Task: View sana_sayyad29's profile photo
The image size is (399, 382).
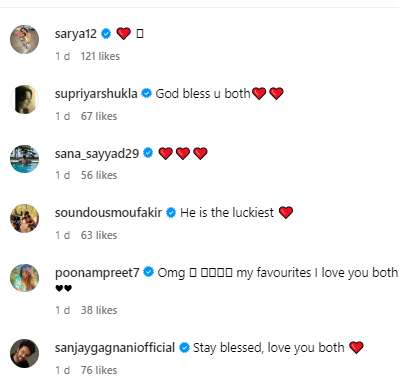Action: point(24,159)
